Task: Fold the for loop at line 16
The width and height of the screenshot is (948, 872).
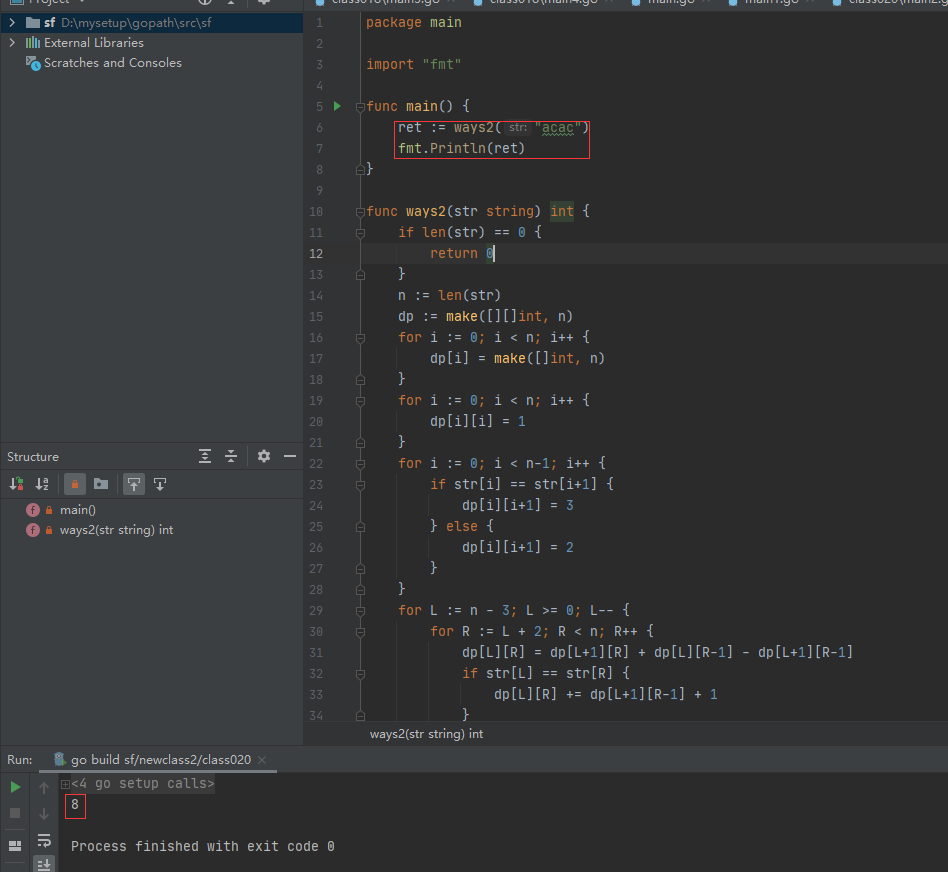Action: coord(360,338)
